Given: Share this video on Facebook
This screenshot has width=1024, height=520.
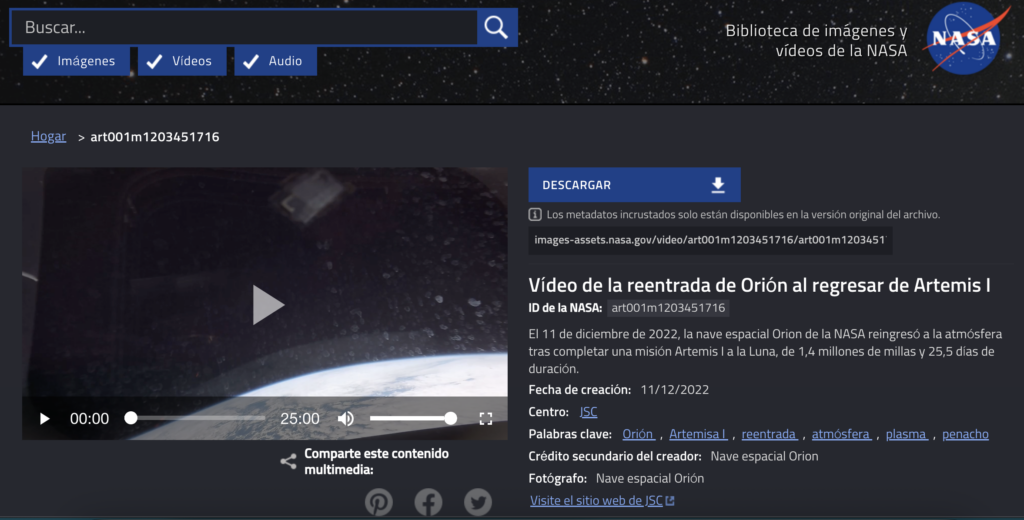Looking at the screenshot, I should tap(428, 502).
